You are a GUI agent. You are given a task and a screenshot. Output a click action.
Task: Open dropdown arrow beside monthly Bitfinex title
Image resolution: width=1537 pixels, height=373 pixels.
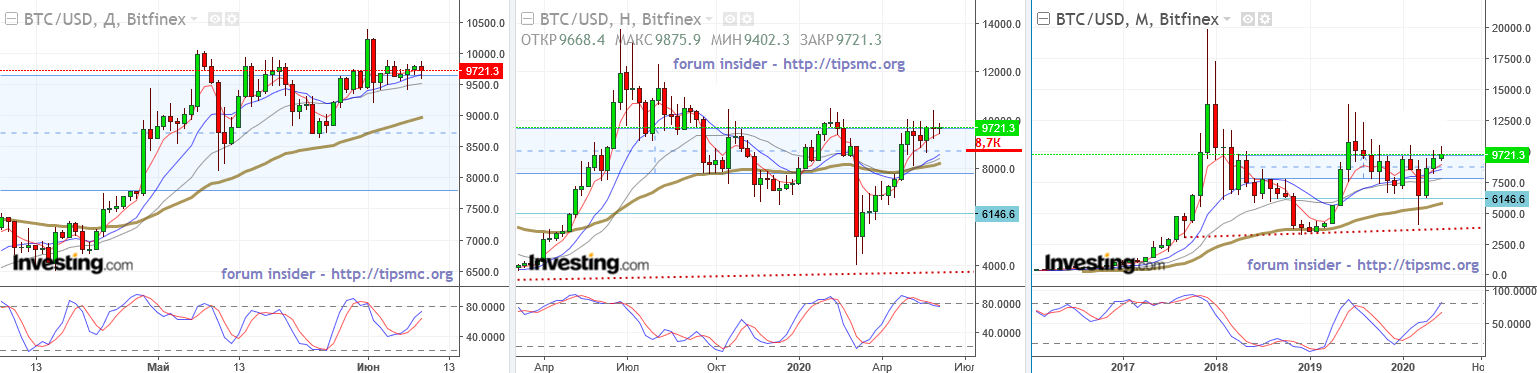[x=1226, y=19]
